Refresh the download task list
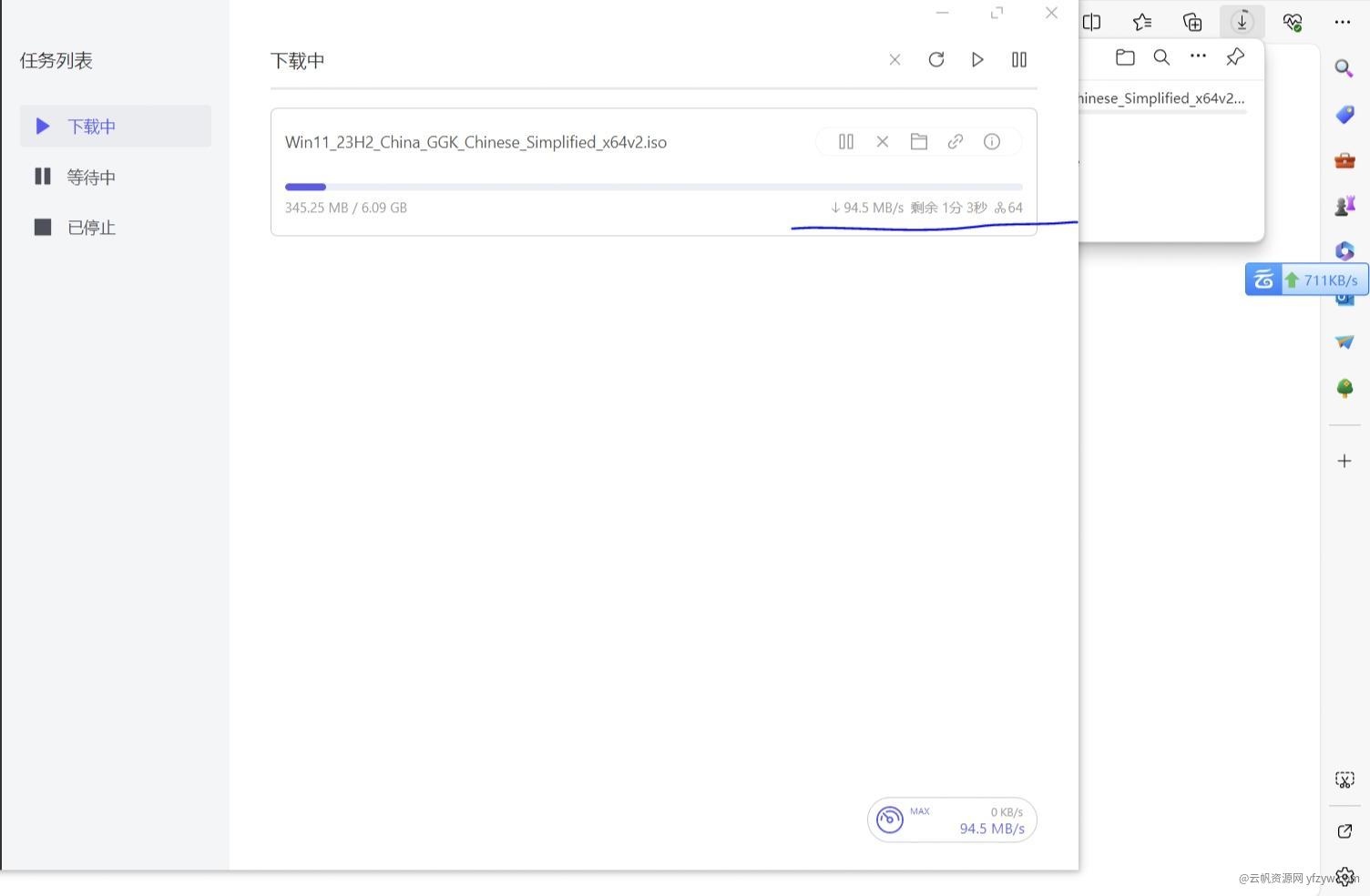This screenshot has height=896, width=1370. pos(935,60)
